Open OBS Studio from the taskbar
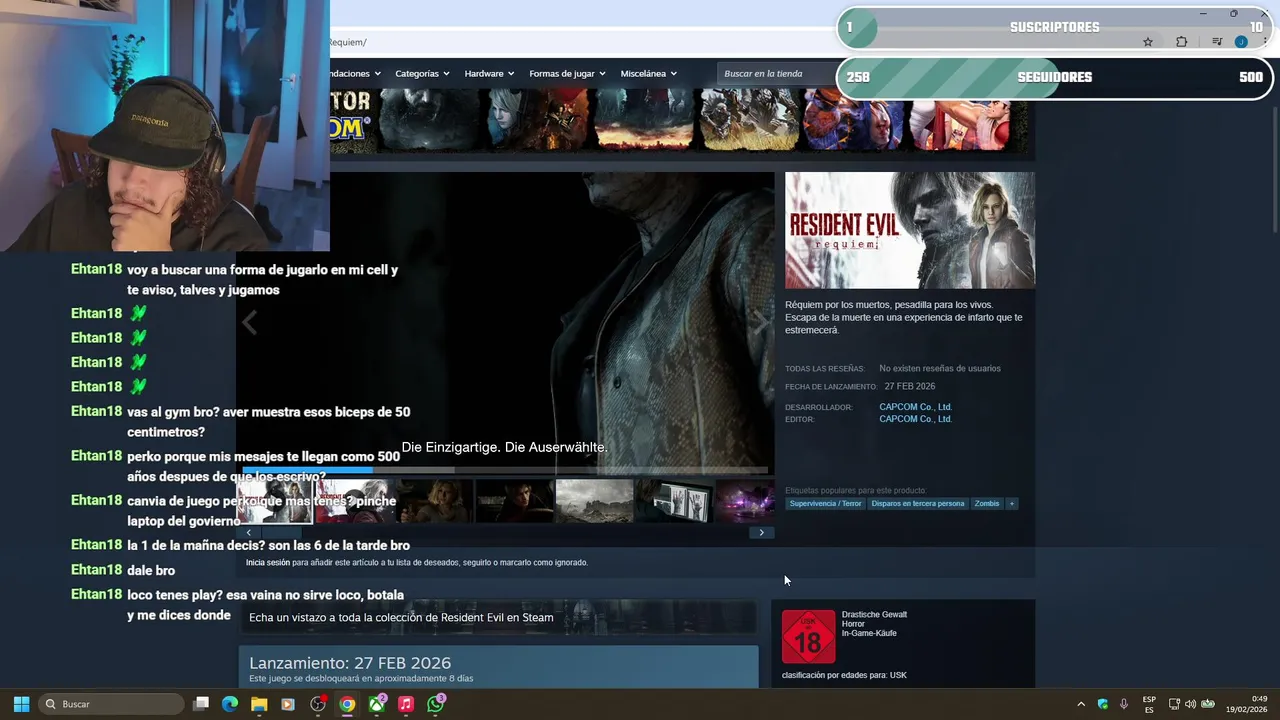Viewport: 1280px width, 720px height. (318, 704)
